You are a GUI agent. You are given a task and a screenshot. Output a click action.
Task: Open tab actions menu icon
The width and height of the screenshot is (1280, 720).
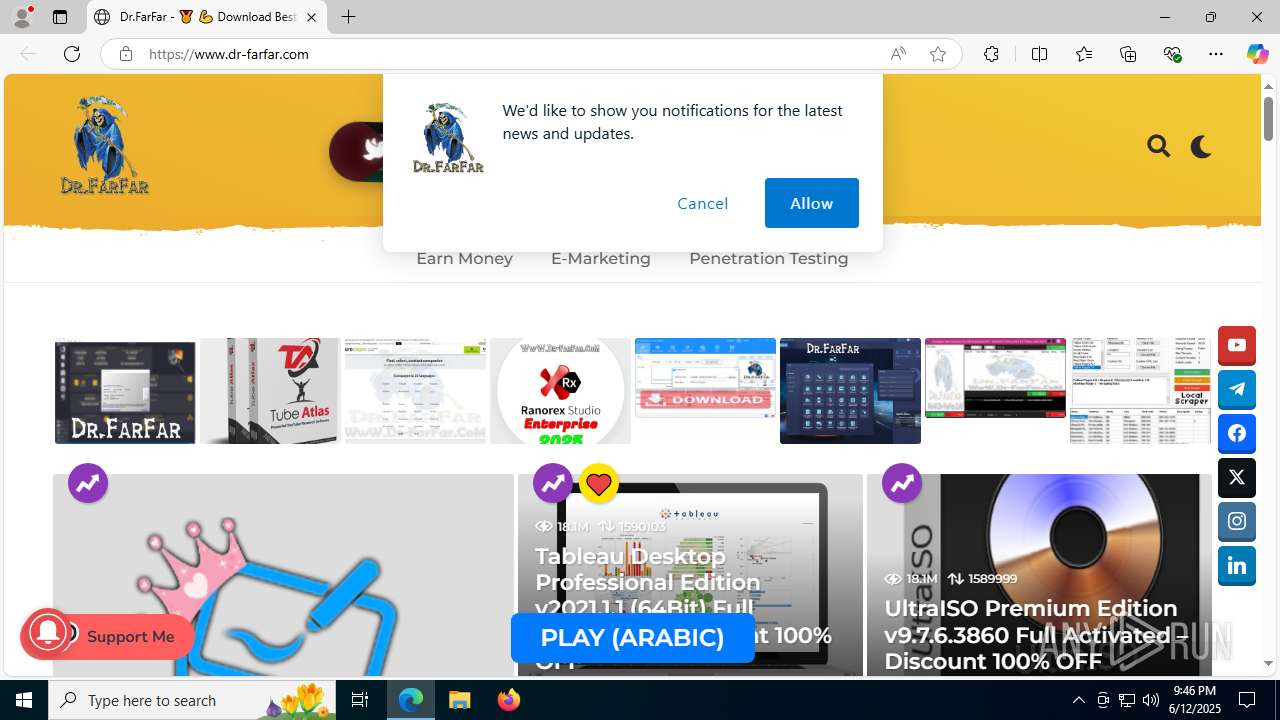(60, 17)
